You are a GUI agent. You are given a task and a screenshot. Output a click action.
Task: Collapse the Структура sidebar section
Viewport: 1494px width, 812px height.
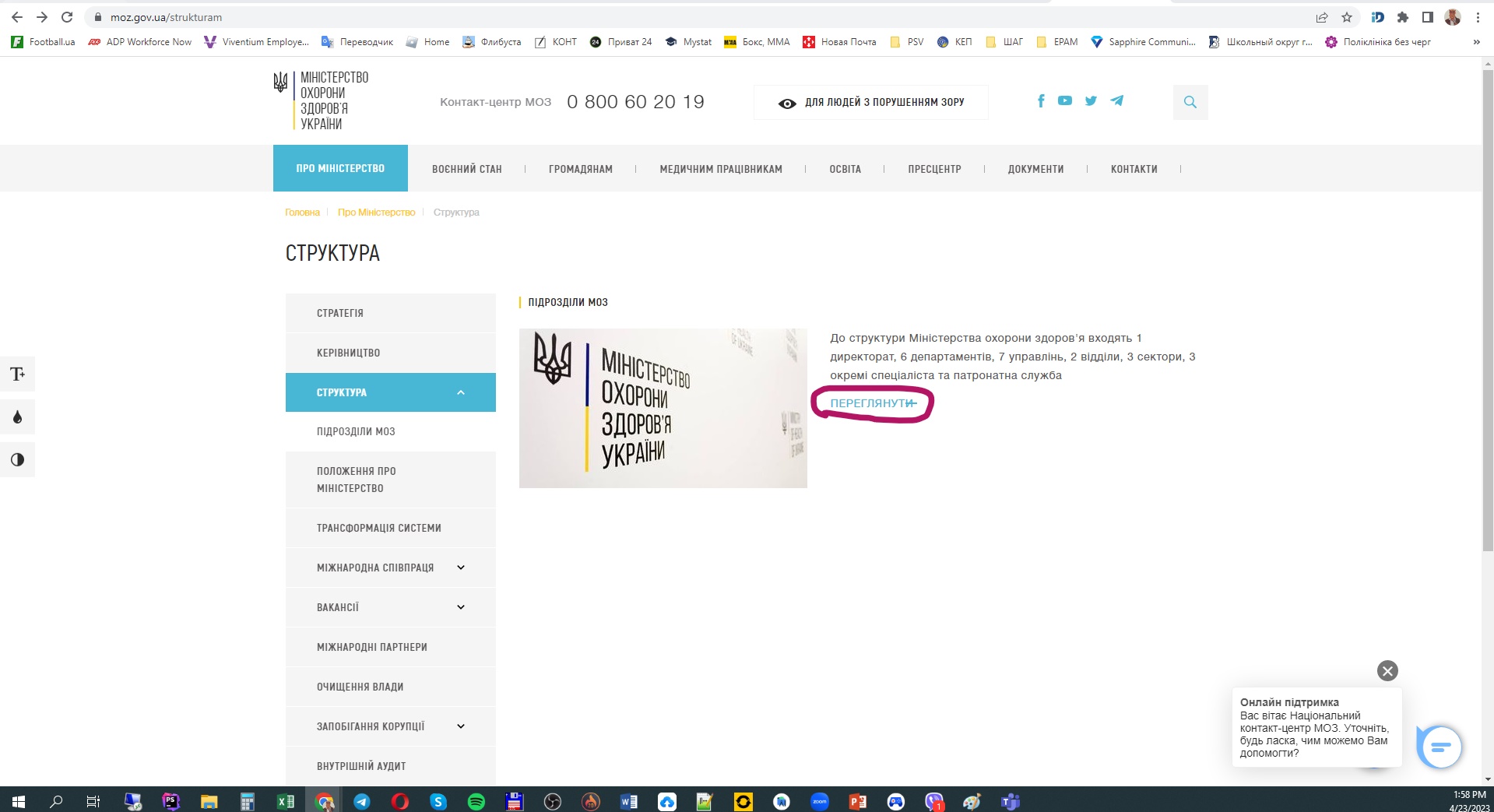(461, 392)
